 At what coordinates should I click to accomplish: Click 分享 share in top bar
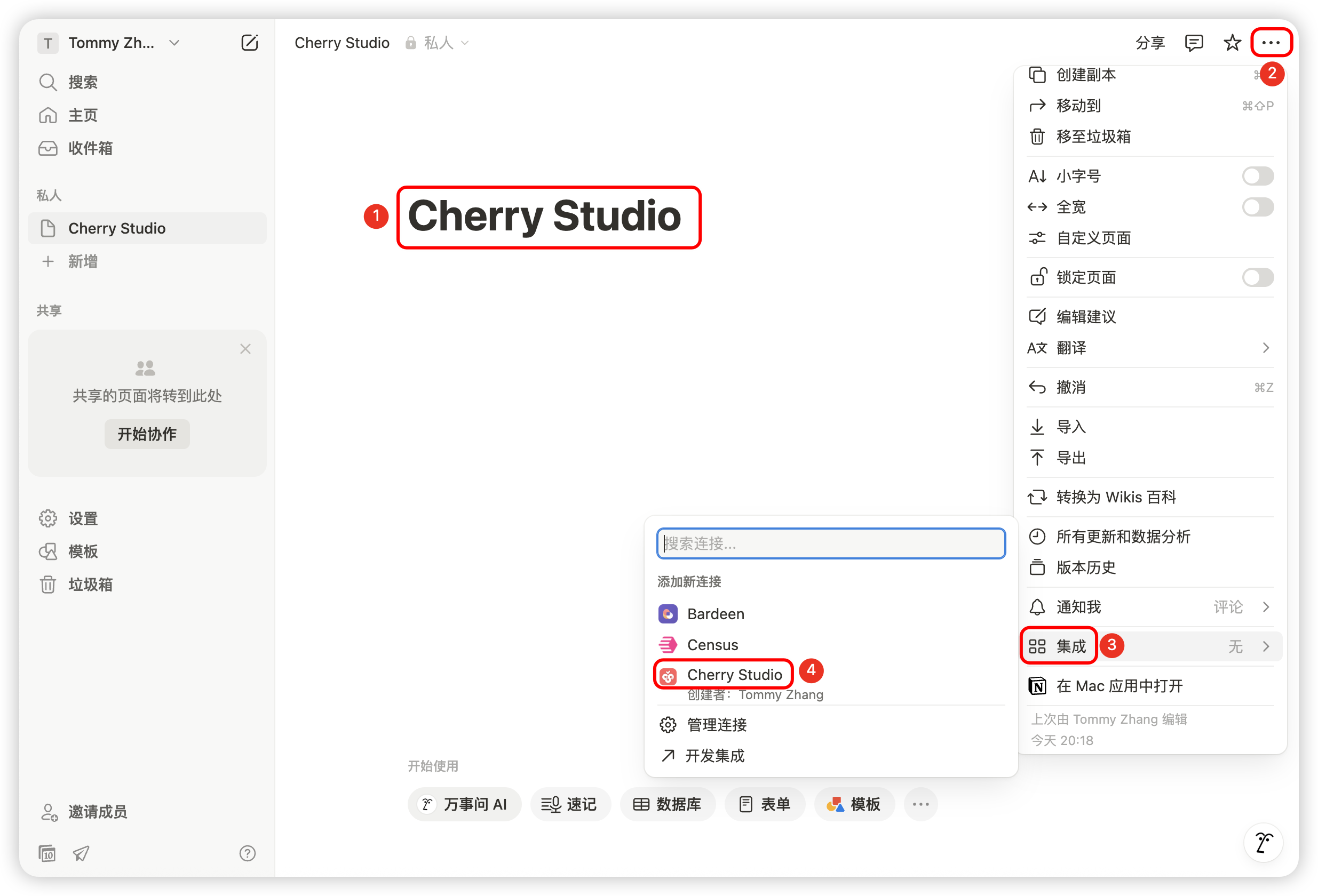[1149, 43]
